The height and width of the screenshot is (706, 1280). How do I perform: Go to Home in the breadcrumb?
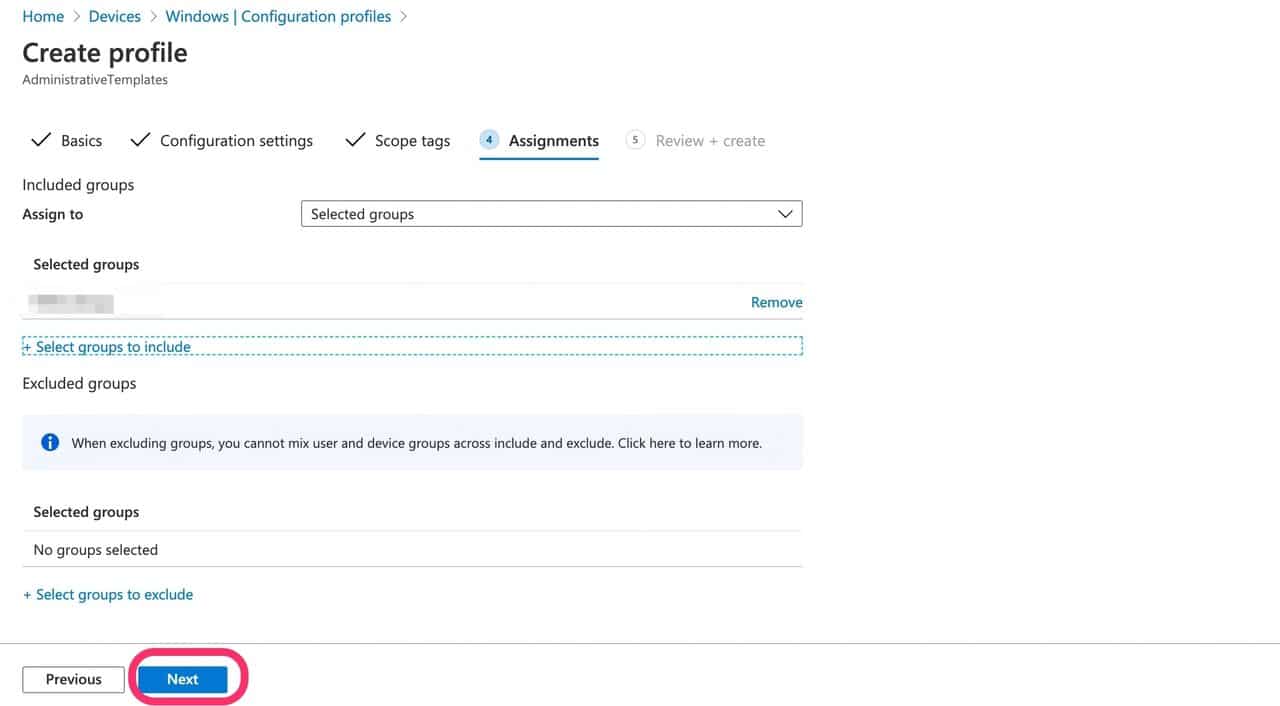43,17
